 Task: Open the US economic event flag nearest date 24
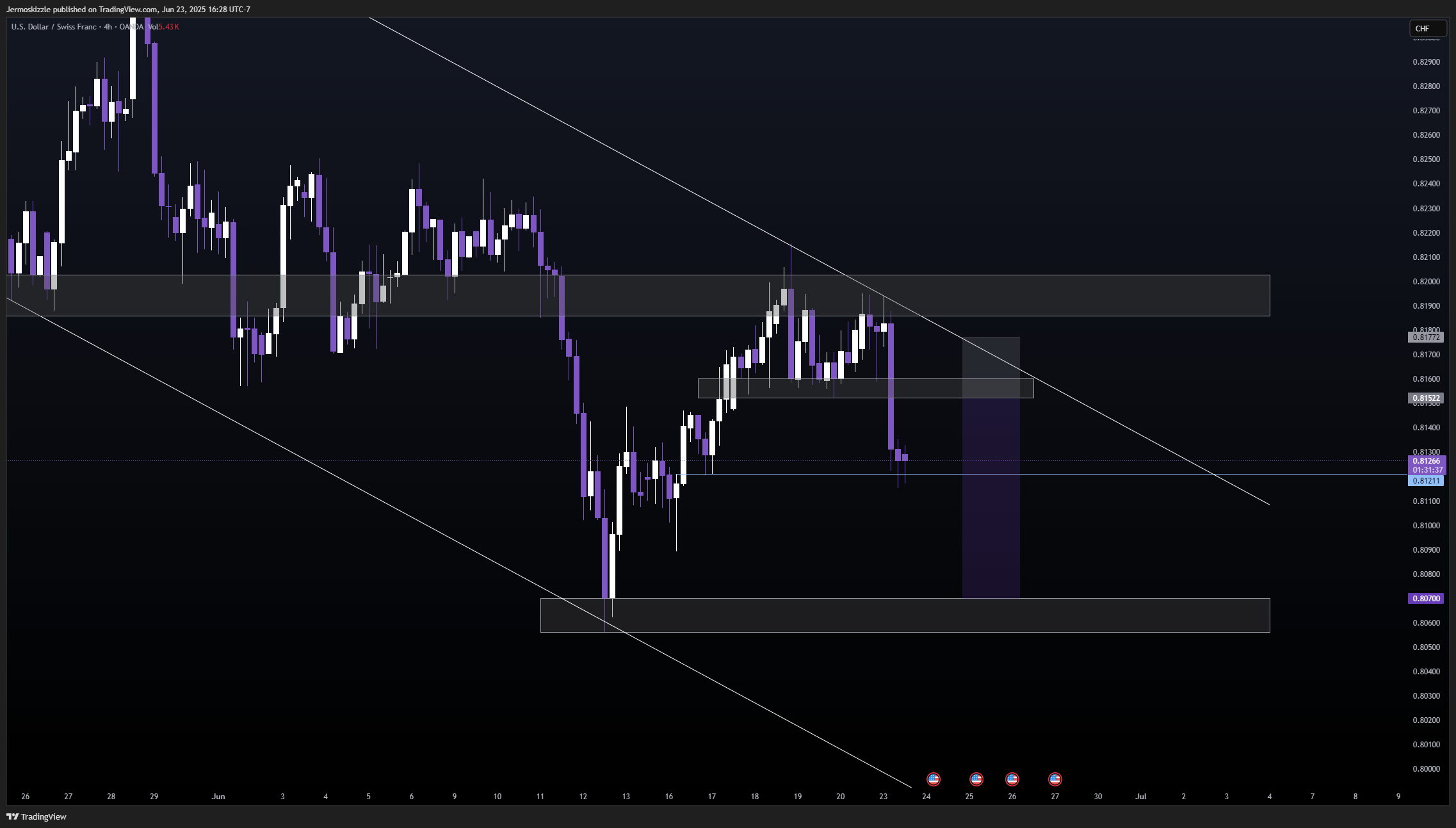(934, 779)
